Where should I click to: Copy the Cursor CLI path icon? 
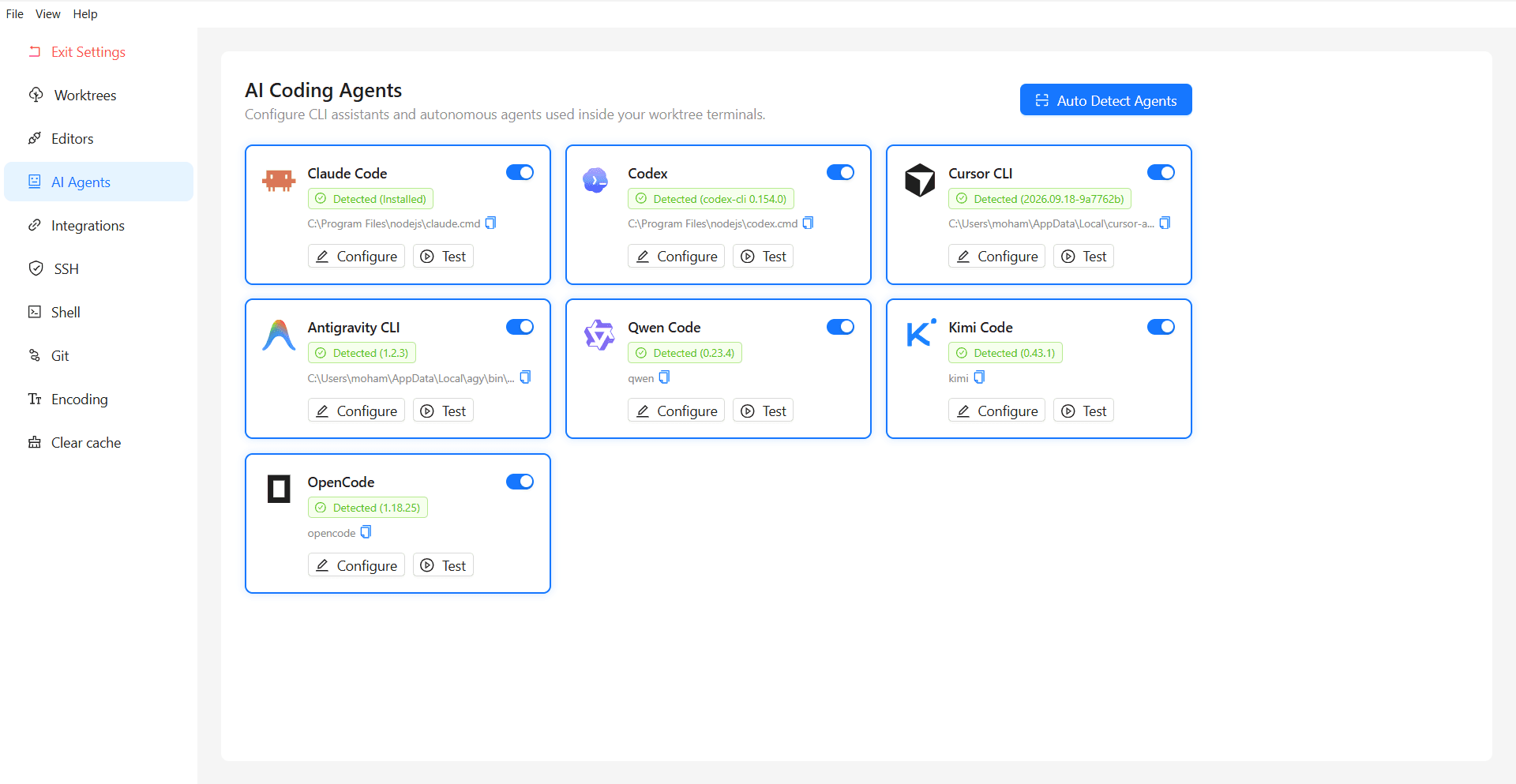pyautogui.click(x=1165, y=223)
